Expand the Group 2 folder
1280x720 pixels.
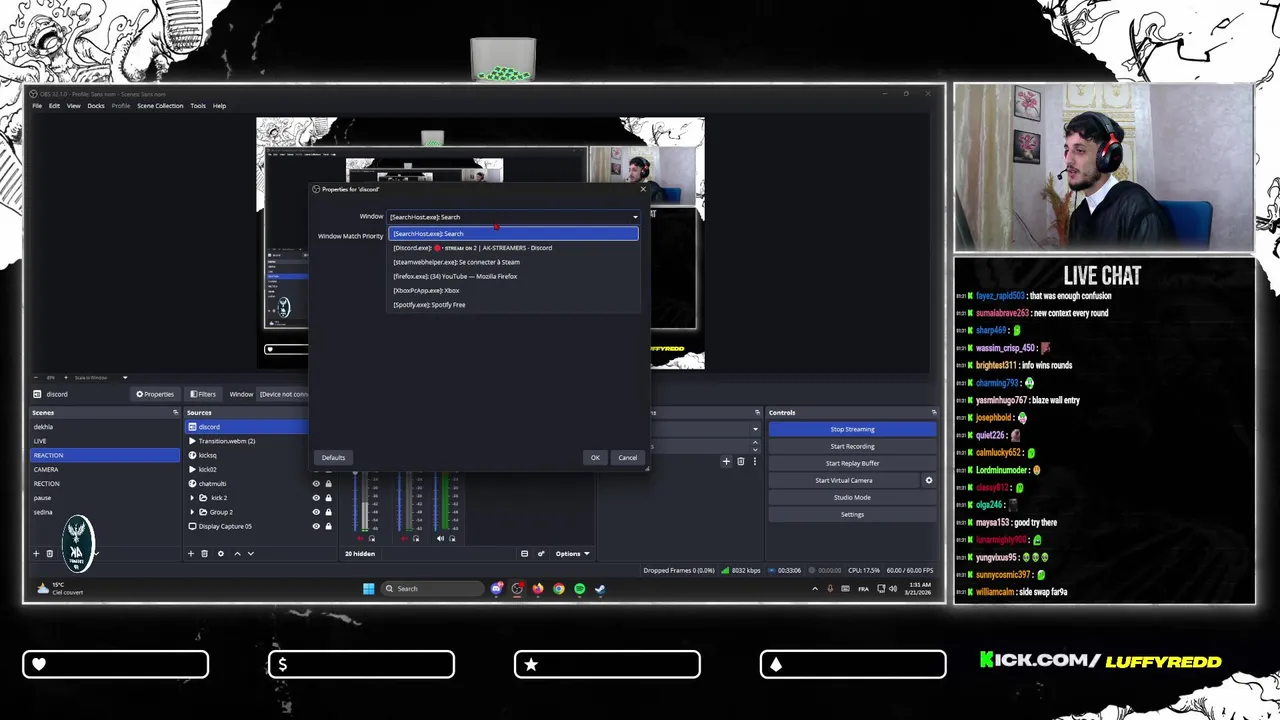(x=192, y=512)
